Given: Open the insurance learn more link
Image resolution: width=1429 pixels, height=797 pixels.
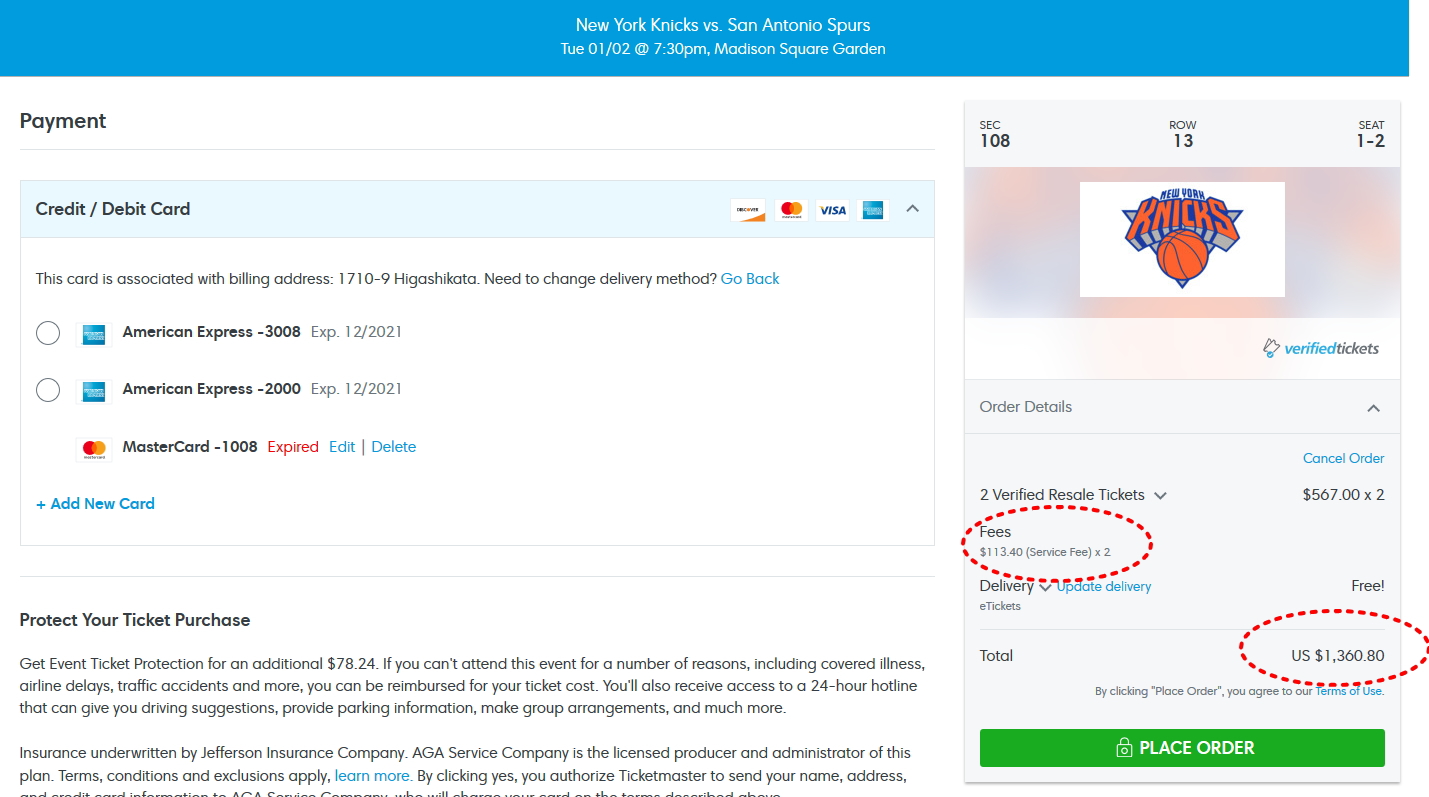Looking at the screenshot, I should point(373,775).
